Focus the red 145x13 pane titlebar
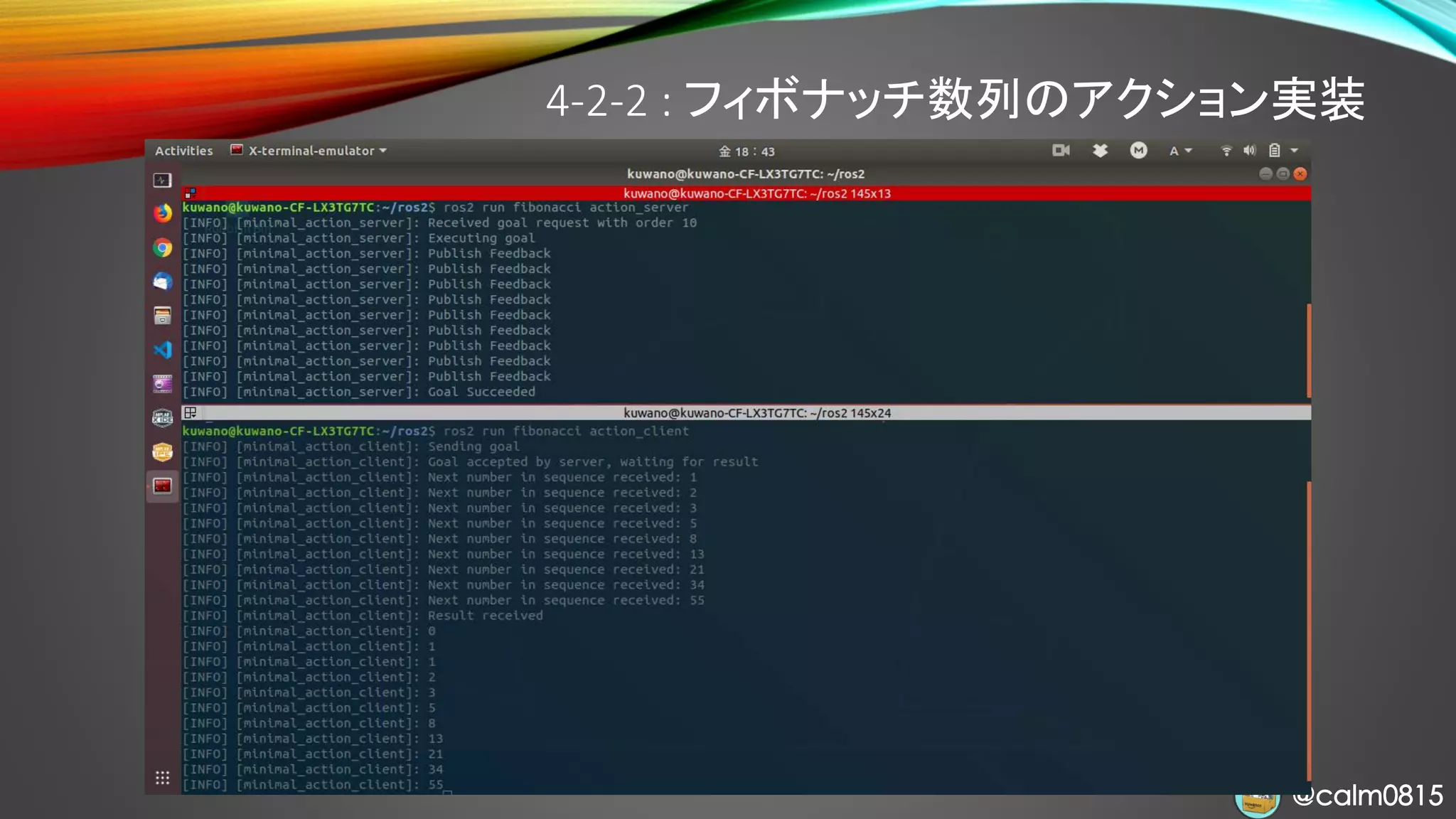 (746, 193)
